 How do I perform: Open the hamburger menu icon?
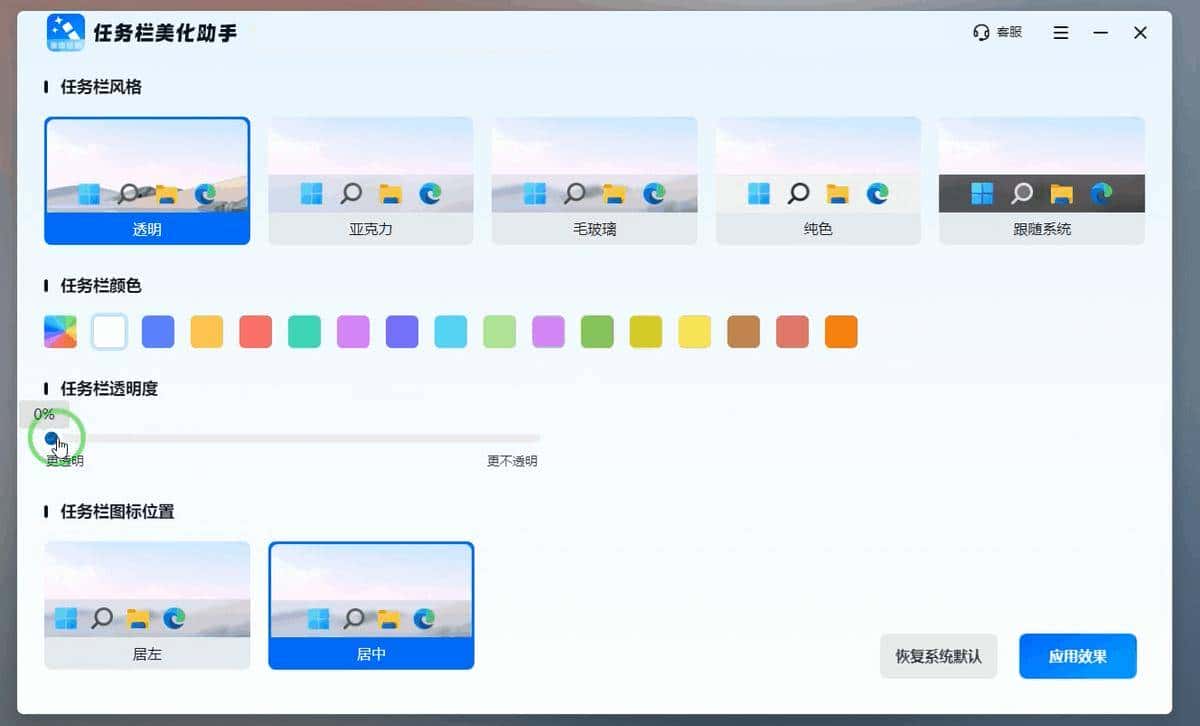(1060, 31)
